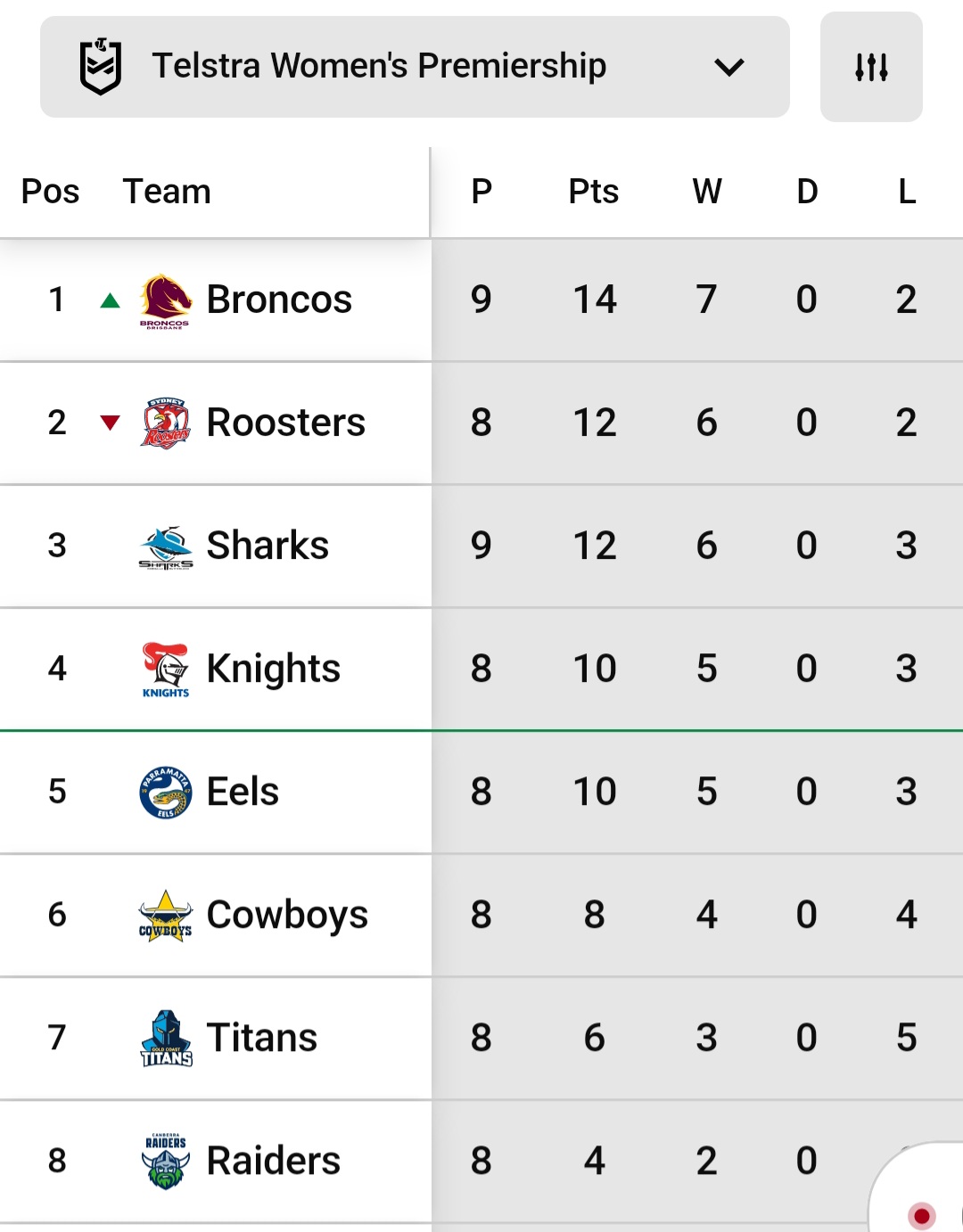Open the Cowboys team name link
Screen dimensions: 963x1232
coord(287,915)
